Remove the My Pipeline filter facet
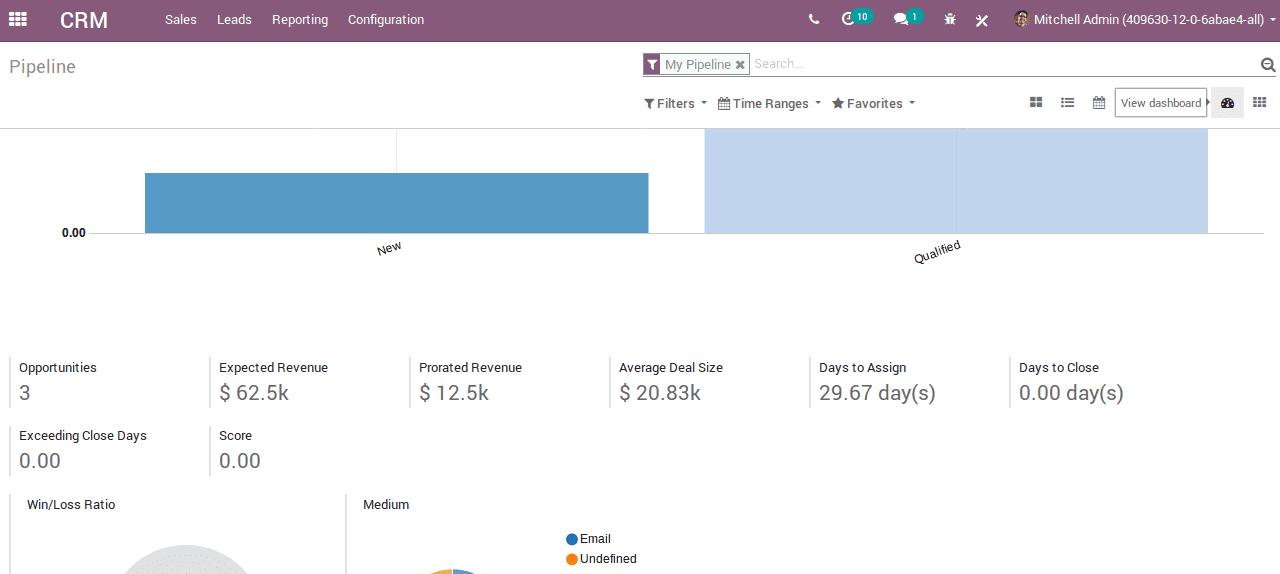1280x574 pixels. pos(740,65)
